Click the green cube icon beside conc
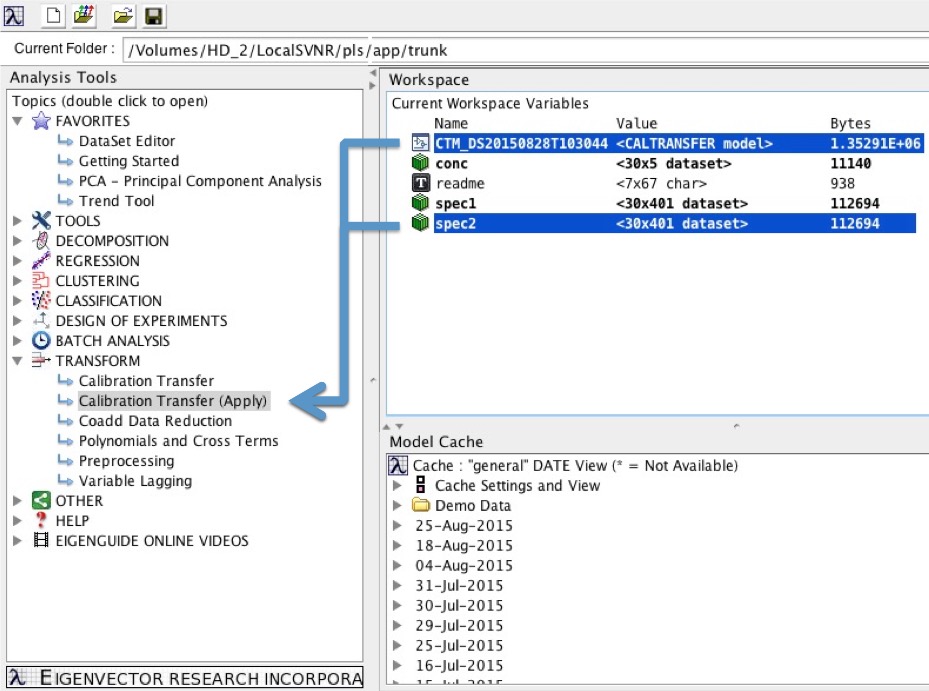This screenshot has width=929, height=691. 421,164
